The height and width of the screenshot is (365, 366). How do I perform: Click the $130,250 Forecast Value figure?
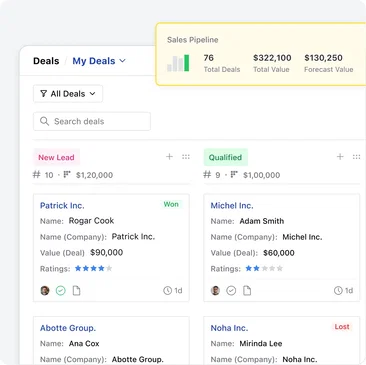323,58
